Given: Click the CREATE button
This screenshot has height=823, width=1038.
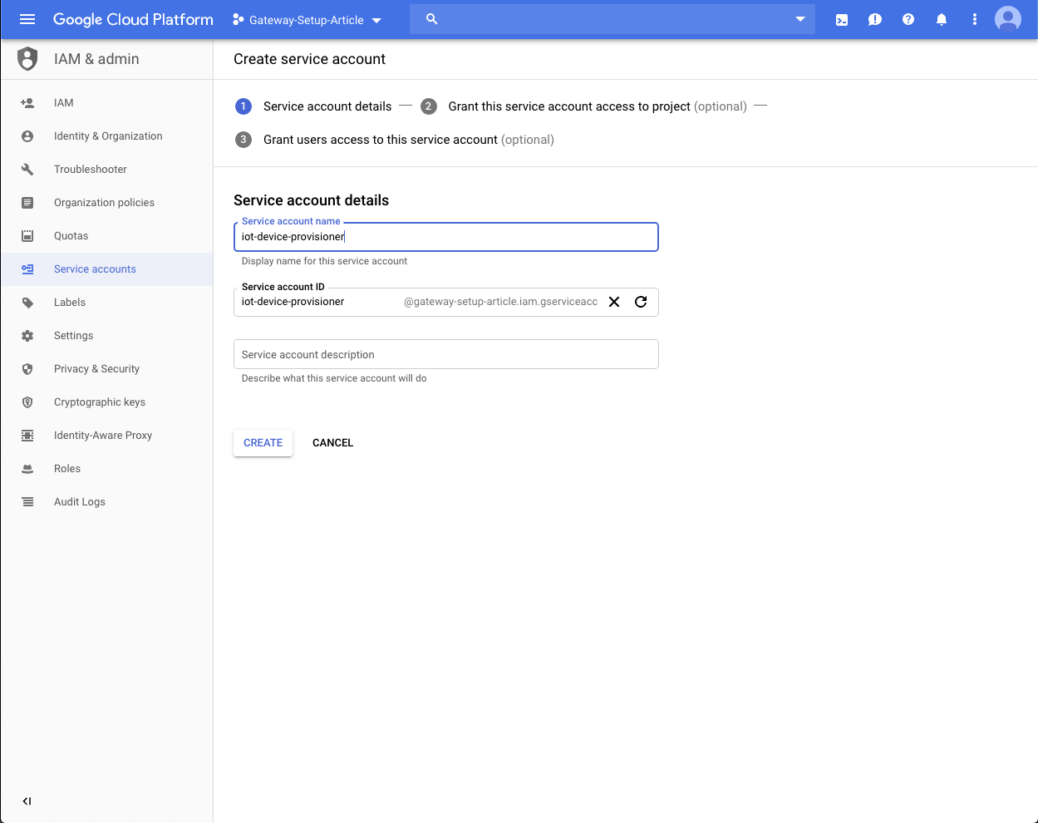Looking at the screenshot, I should coord(262,442).
